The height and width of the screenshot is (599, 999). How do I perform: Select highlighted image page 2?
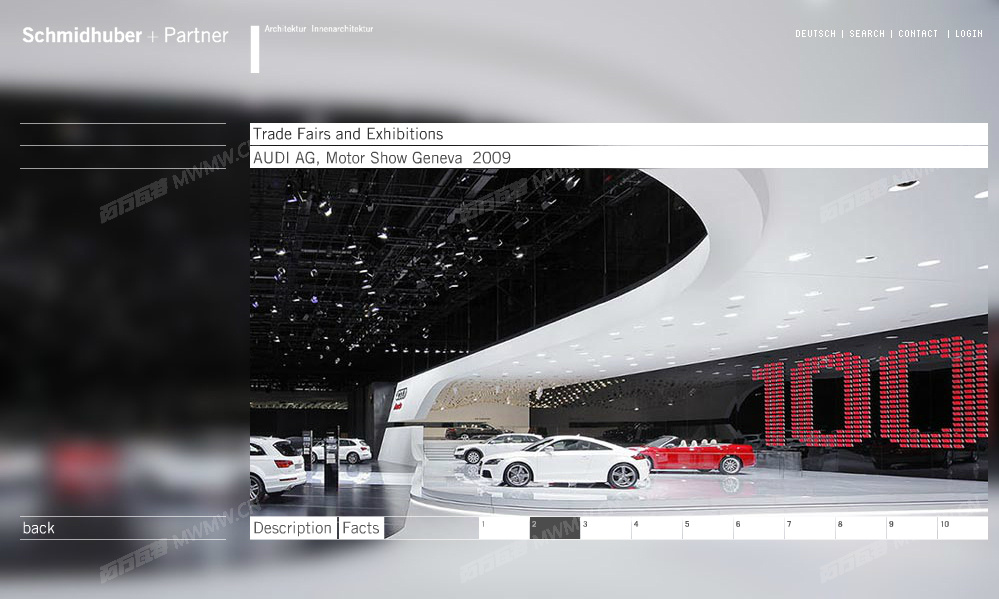pos(555,528)
